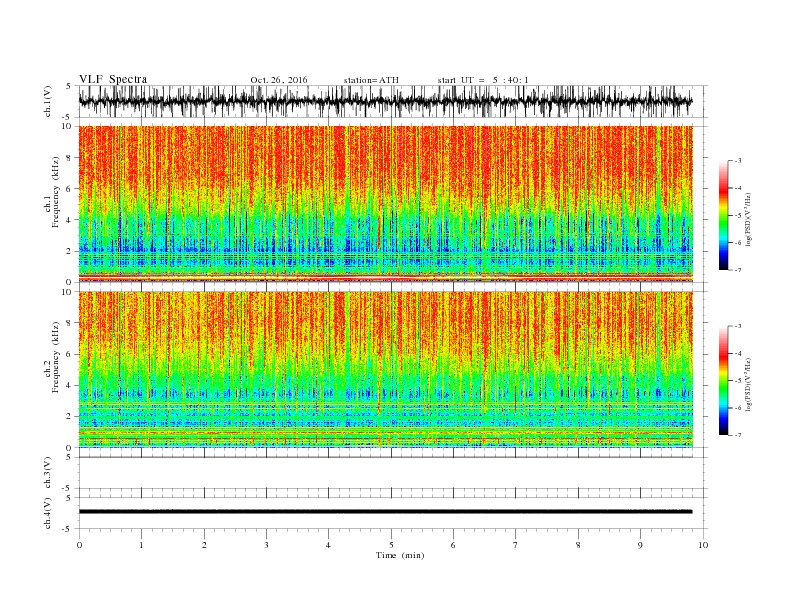Screen dimensions: 792x612
Task: Click the thick black ch.4 signal trace
Action: [x=385, y=512]
